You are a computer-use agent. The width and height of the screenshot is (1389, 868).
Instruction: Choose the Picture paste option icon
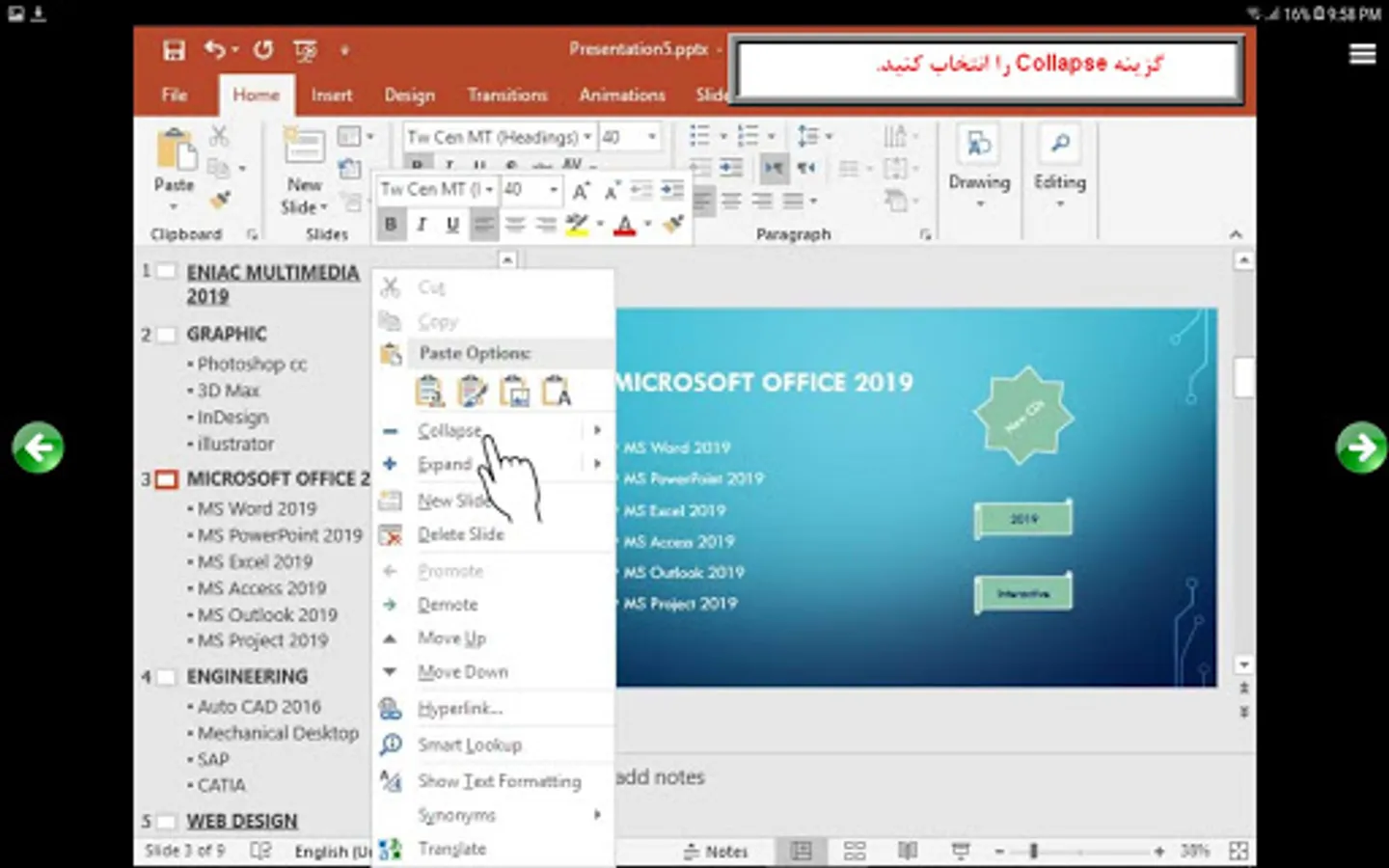click(514, 392)
